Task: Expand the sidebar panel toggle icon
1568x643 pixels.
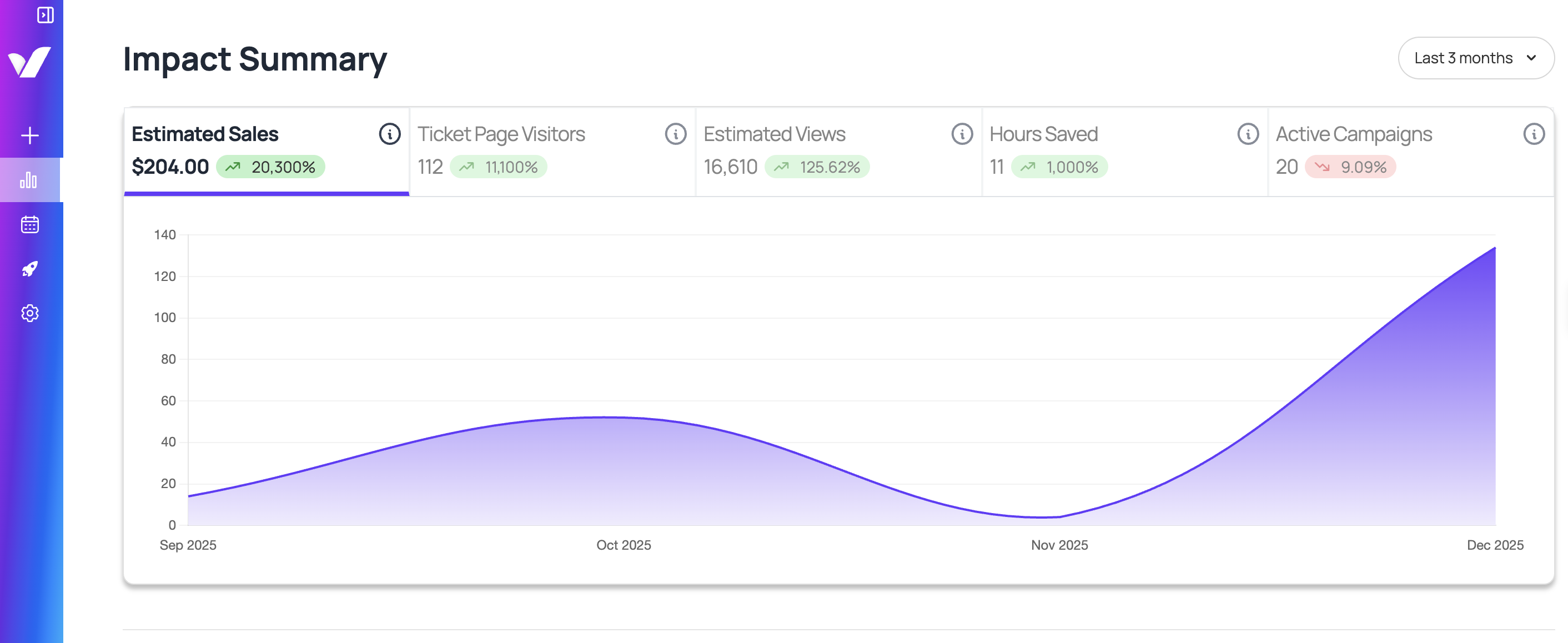Action: [x=45, y=14]
